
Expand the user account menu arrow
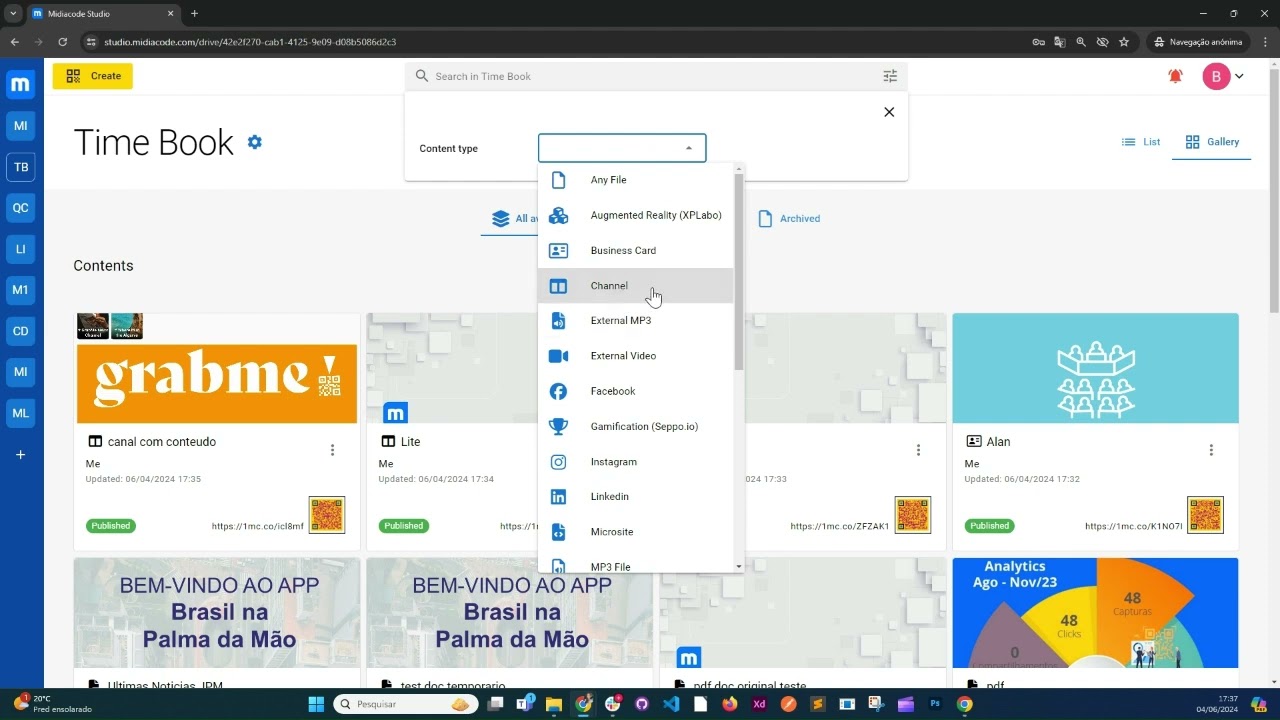[1239, 76]
